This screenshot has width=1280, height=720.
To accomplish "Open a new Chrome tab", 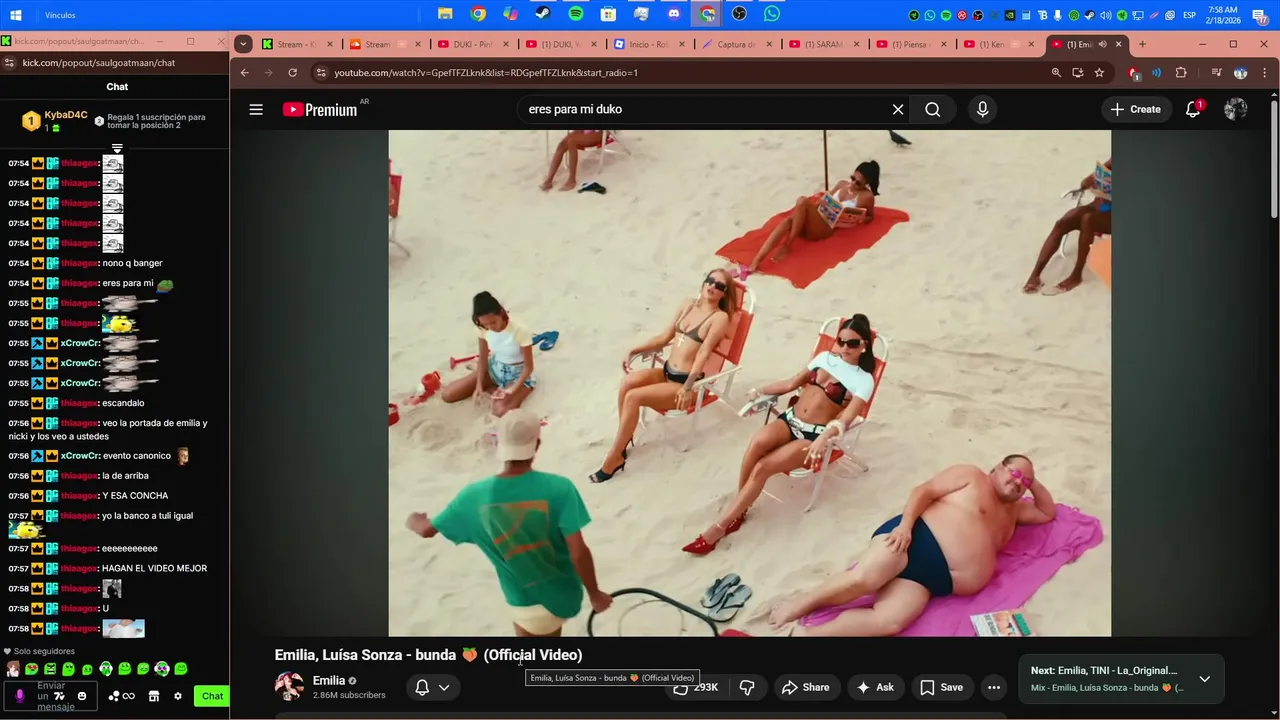I will pyautogui.click(x=1142, y=44).
